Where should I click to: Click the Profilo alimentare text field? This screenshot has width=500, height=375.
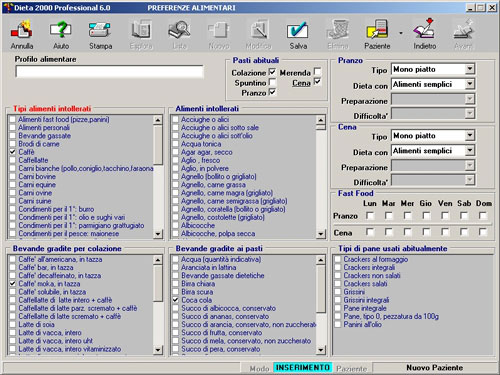(x=109, y=71)
